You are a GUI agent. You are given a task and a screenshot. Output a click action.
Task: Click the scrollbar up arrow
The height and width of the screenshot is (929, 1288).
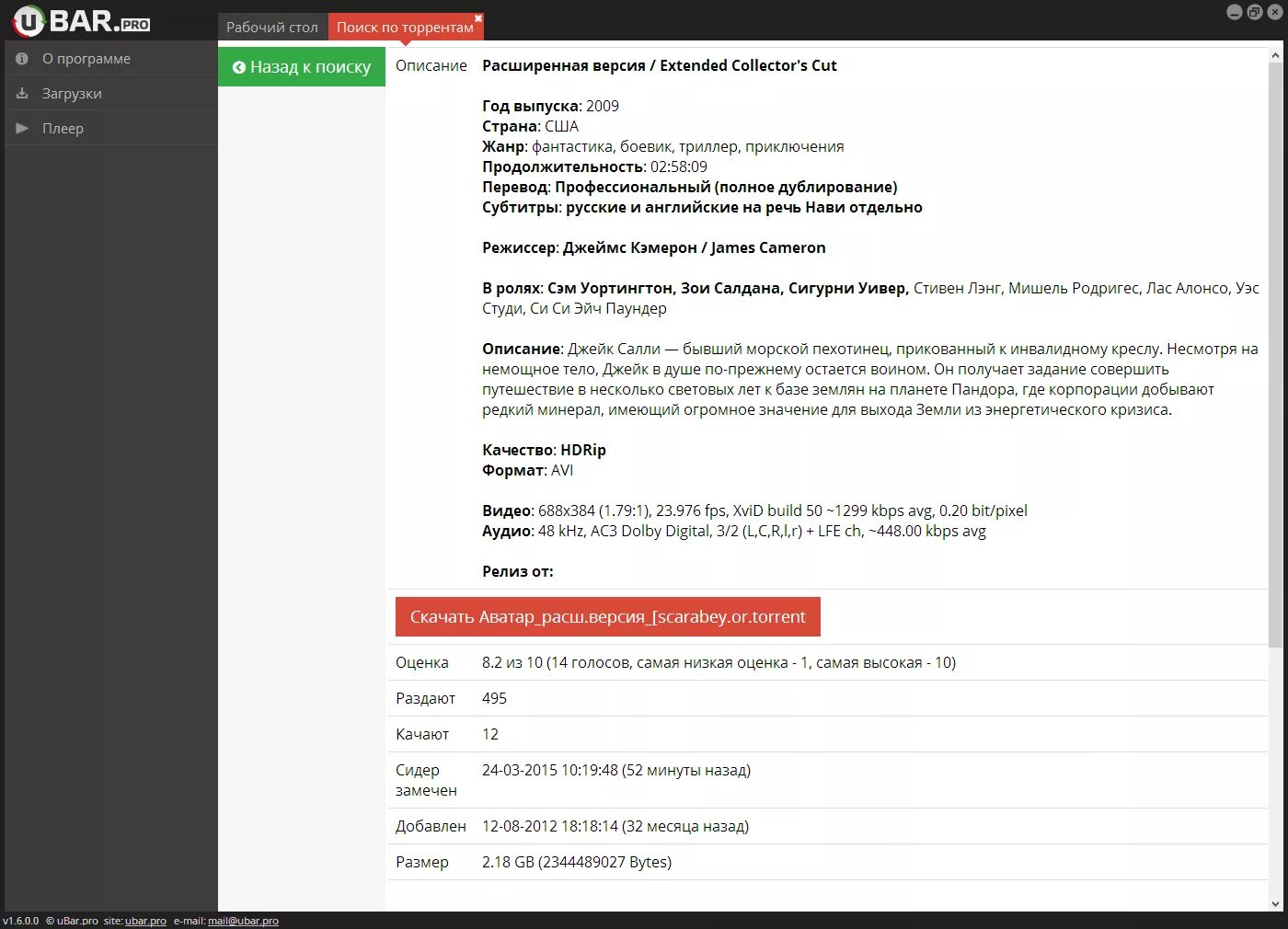(x=1275, y=56)
